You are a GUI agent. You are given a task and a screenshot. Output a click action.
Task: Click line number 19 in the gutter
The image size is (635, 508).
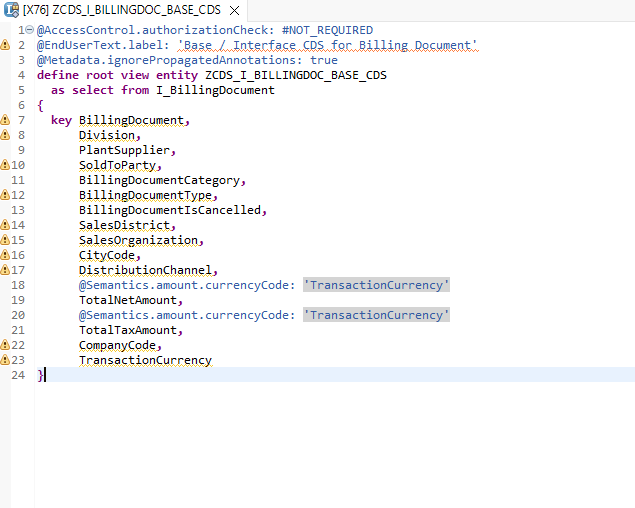[18, 300]
